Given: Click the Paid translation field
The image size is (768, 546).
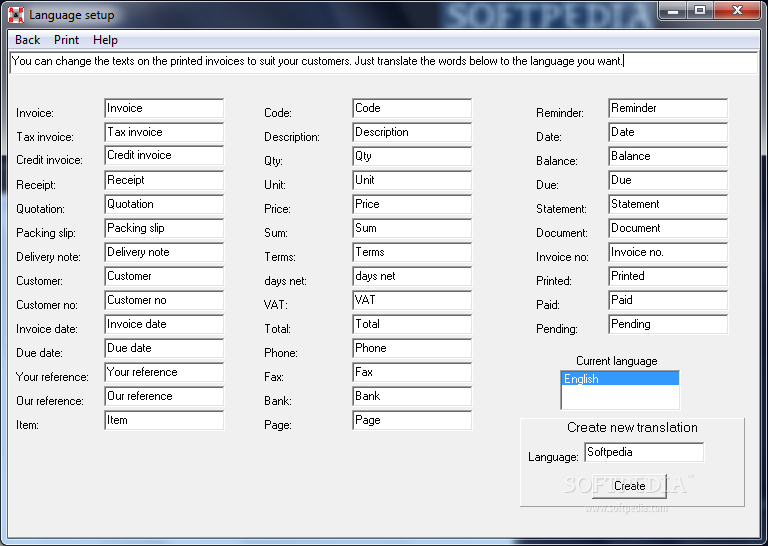Looking at the screenshot, I should tap(668, 300).
